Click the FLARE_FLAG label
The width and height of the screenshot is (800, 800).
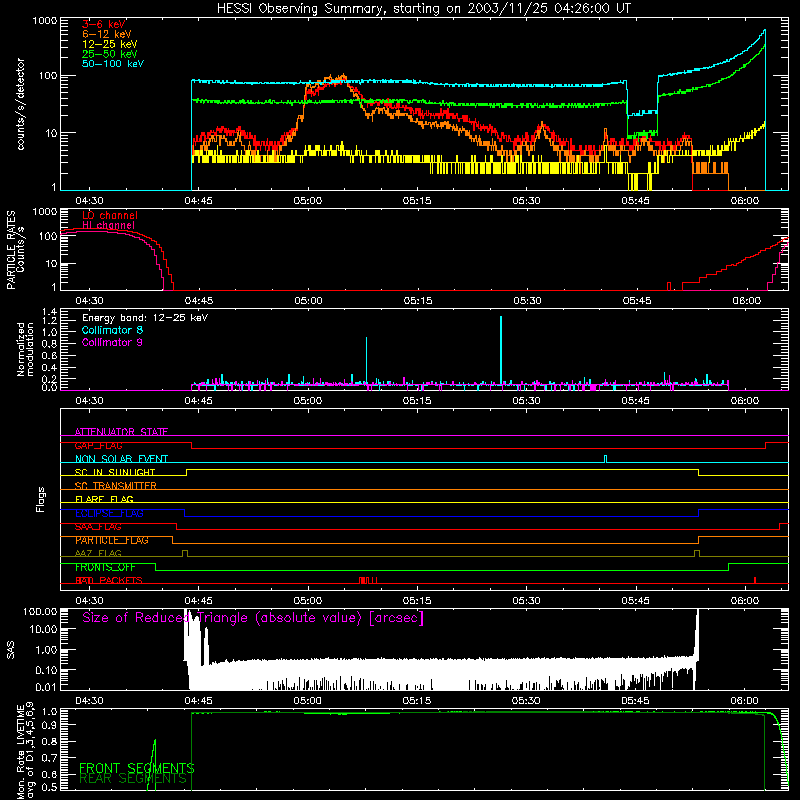[104, 499]
